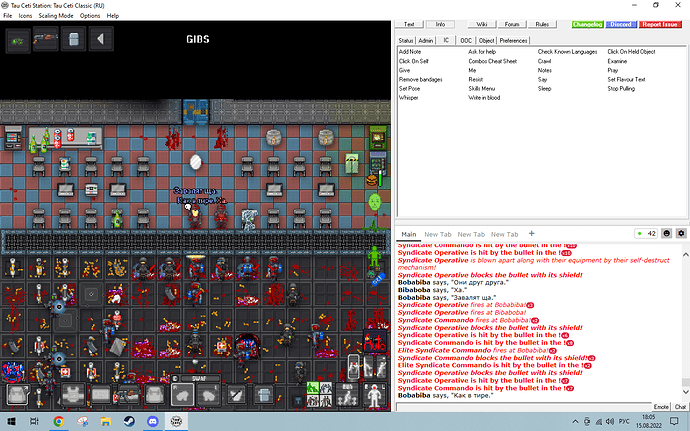Click the Check Known Languages verb
Screen dimensions: 690x431
pyautogui.click(x=567, y=52)
